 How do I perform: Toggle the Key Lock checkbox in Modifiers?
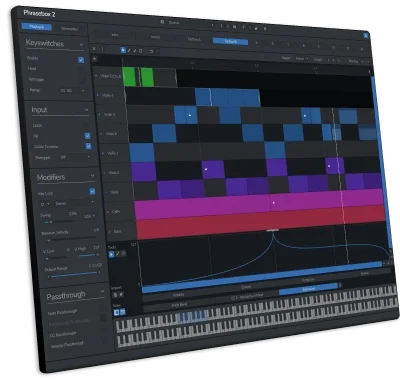pos(92,191)
